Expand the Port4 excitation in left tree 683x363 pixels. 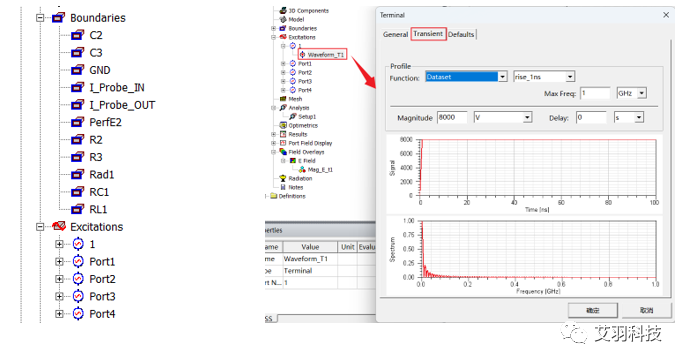click(59, 314)
